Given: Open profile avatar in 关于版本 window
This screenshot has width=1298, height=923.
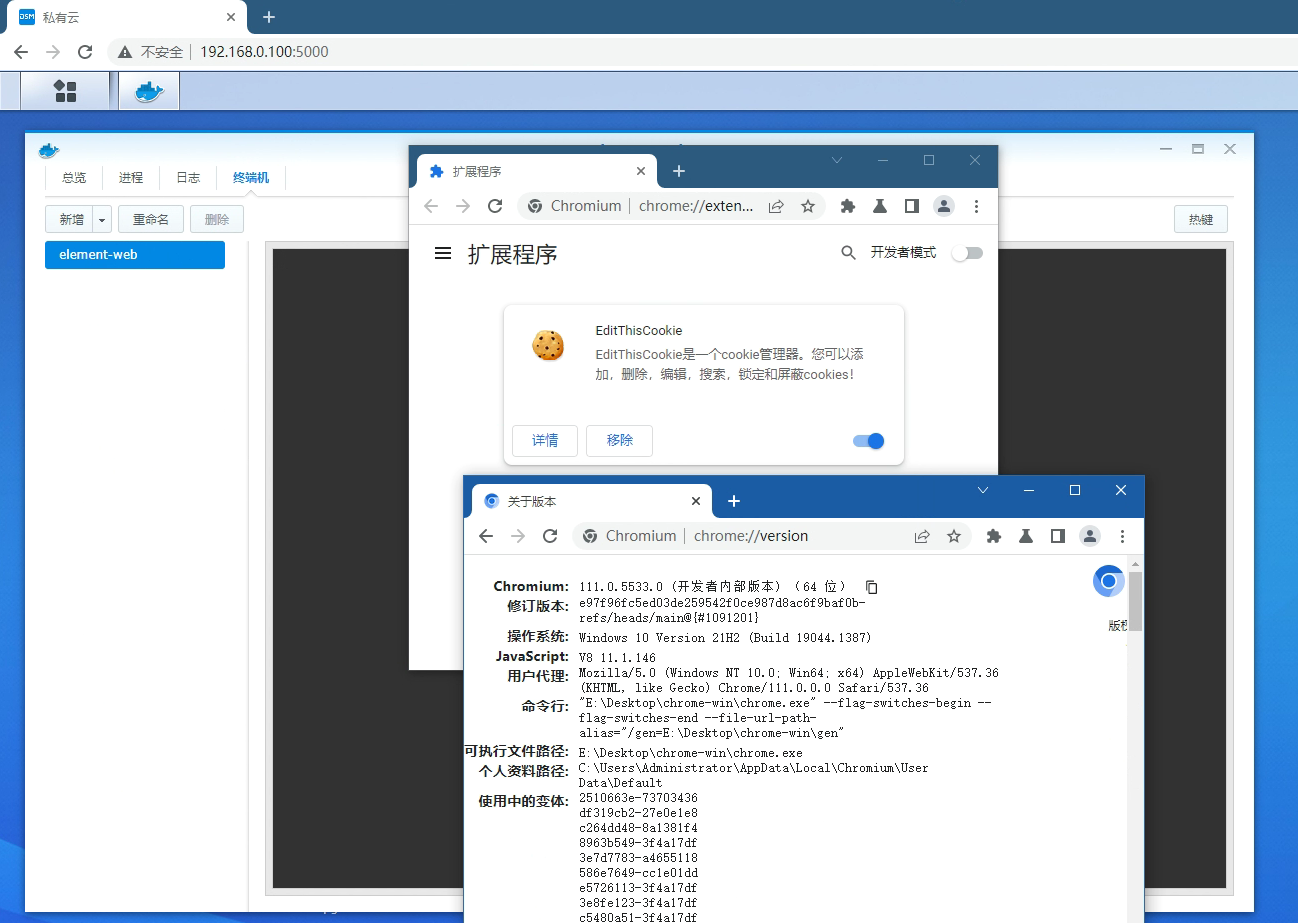Looking at the screenshot, I should [x=1090, y=536].
